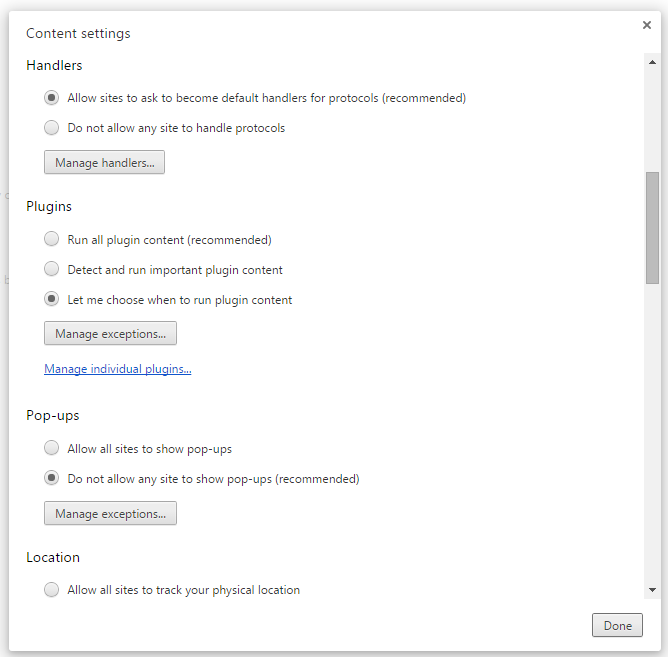This screenshot has height=657, width=668.
Task: Click the scrollbar up arrow
Action: click(652, 61)
